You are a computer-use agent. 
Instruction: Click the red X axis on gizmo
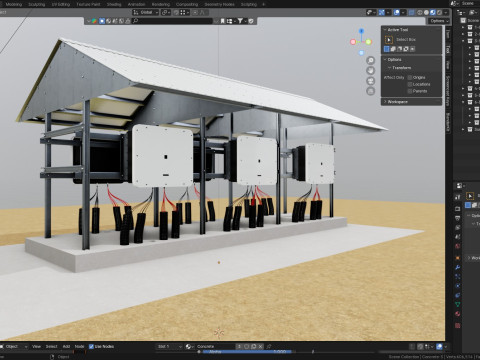[x=353, y=42]
